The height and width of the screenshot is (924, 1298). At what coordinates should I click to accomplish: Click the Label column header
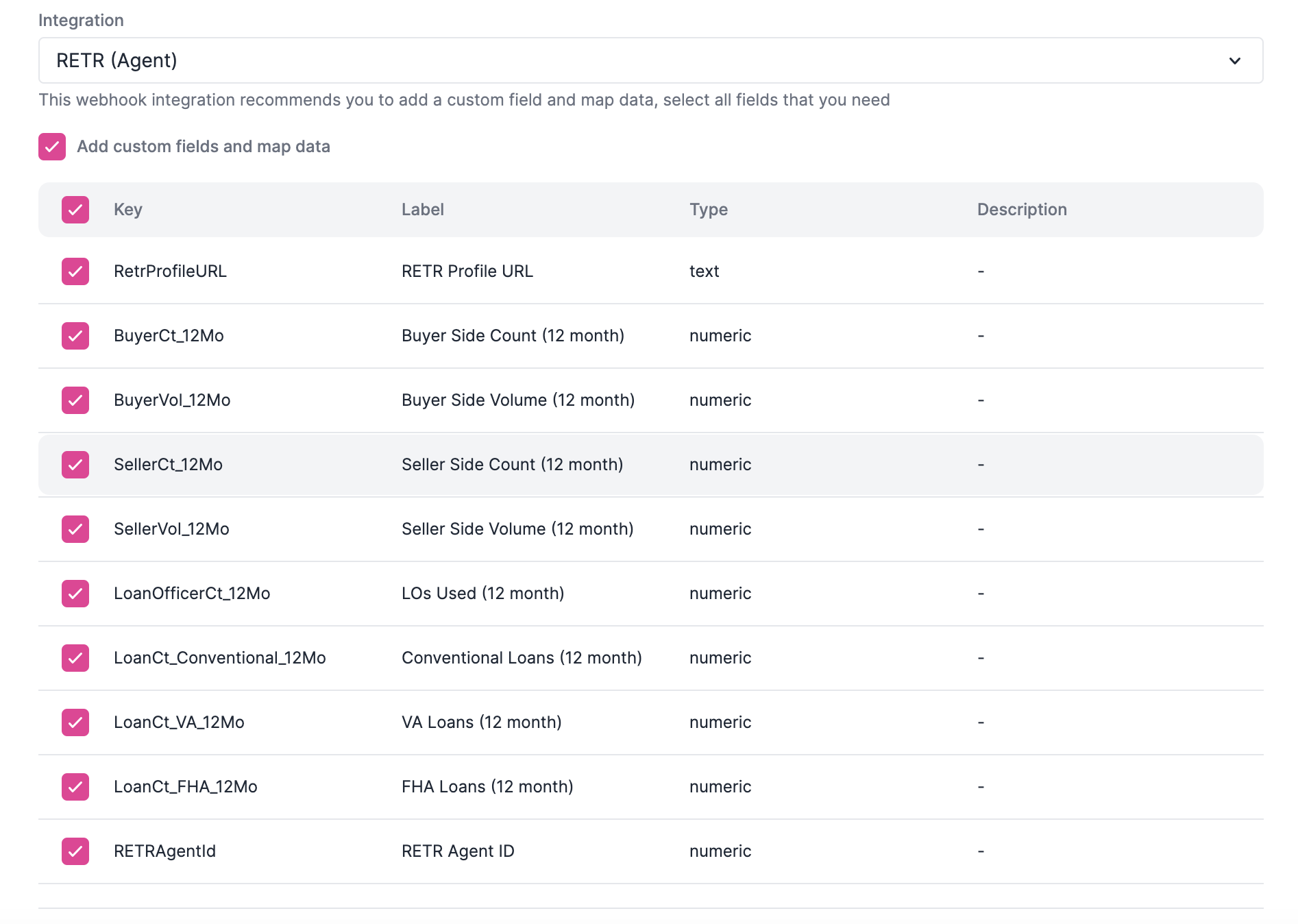pos(422,210)
